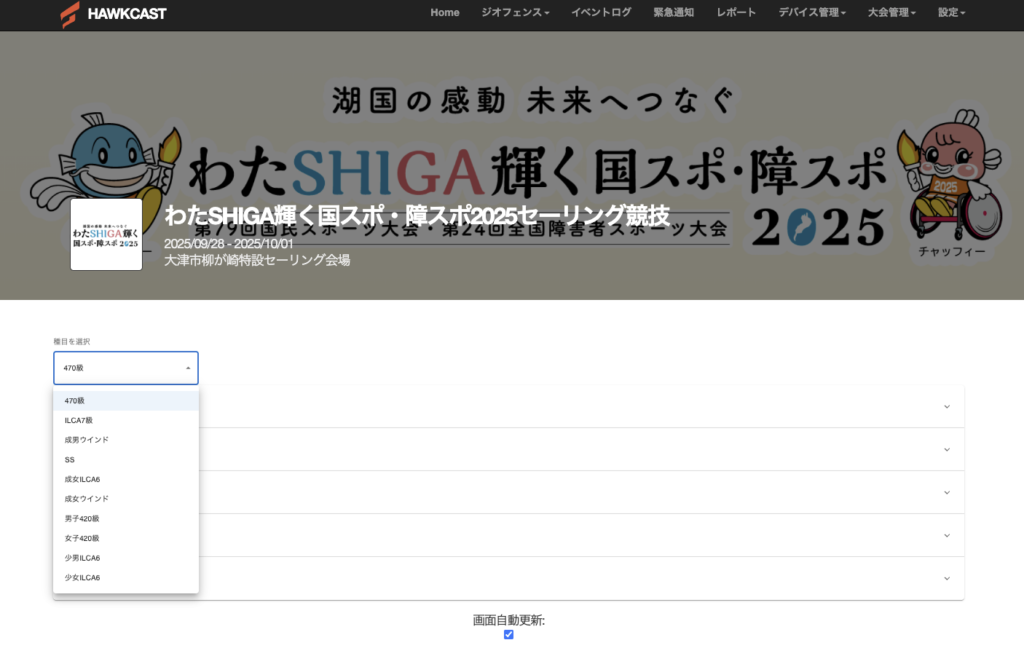The height and width of the screenshot is (648, 1024).
Task: Expand the topmost accordion row chevron
Action: tap(946, 407)
